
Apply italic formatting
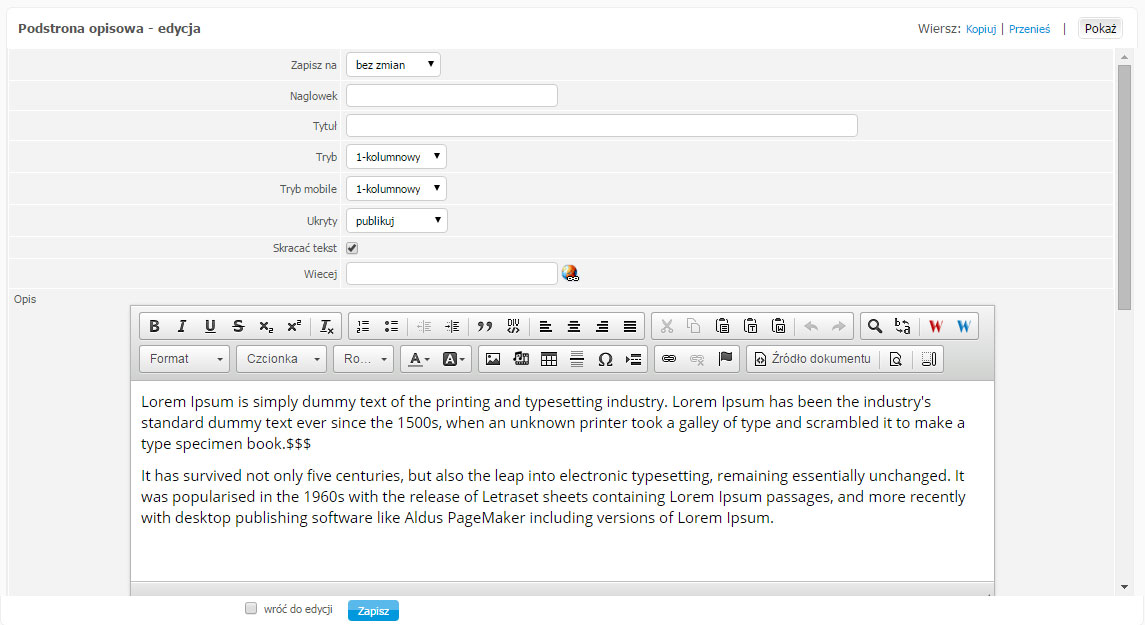182,326
